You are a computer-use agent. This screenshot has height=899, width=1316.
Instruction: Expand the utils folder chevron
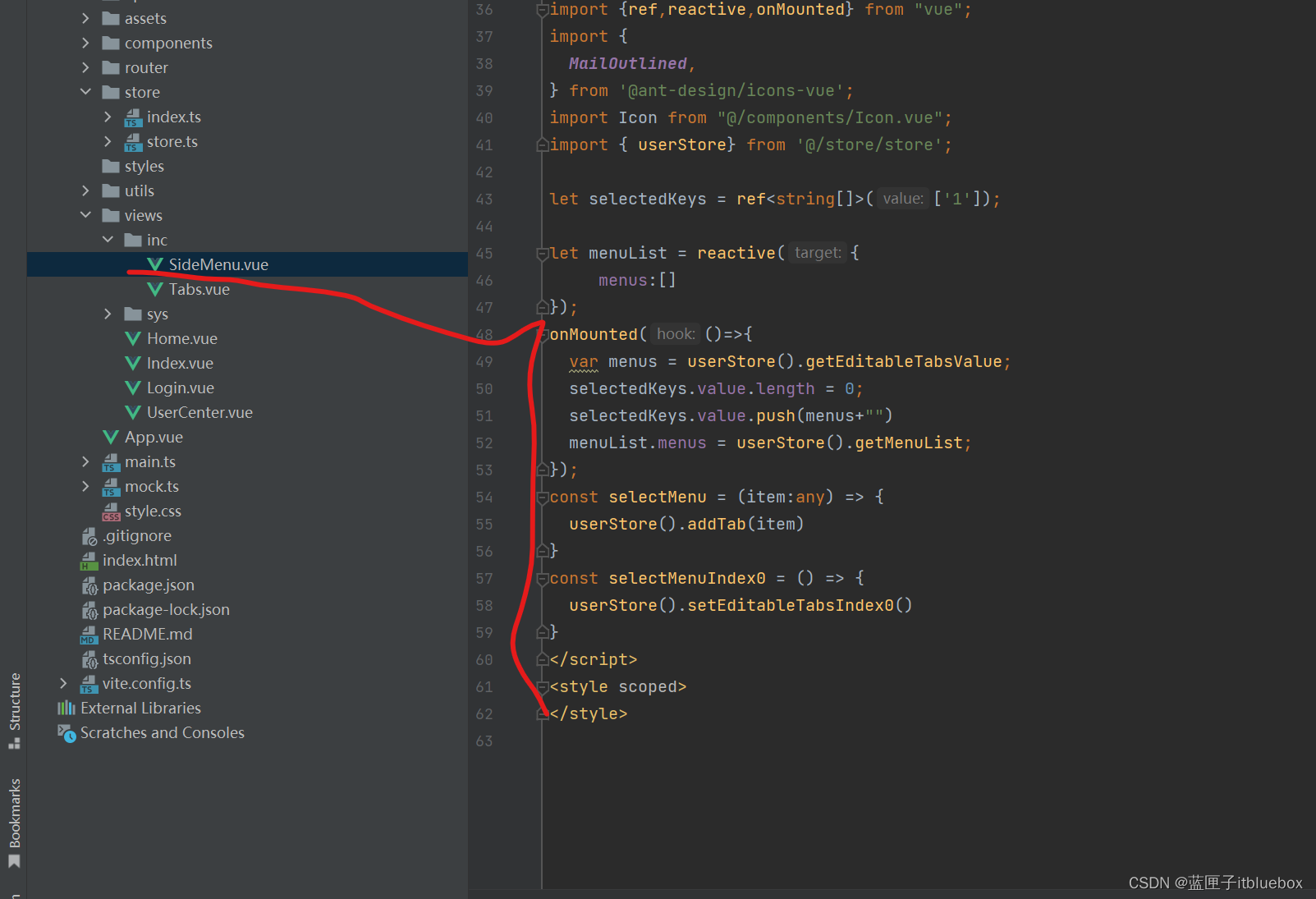click(85, 190)
